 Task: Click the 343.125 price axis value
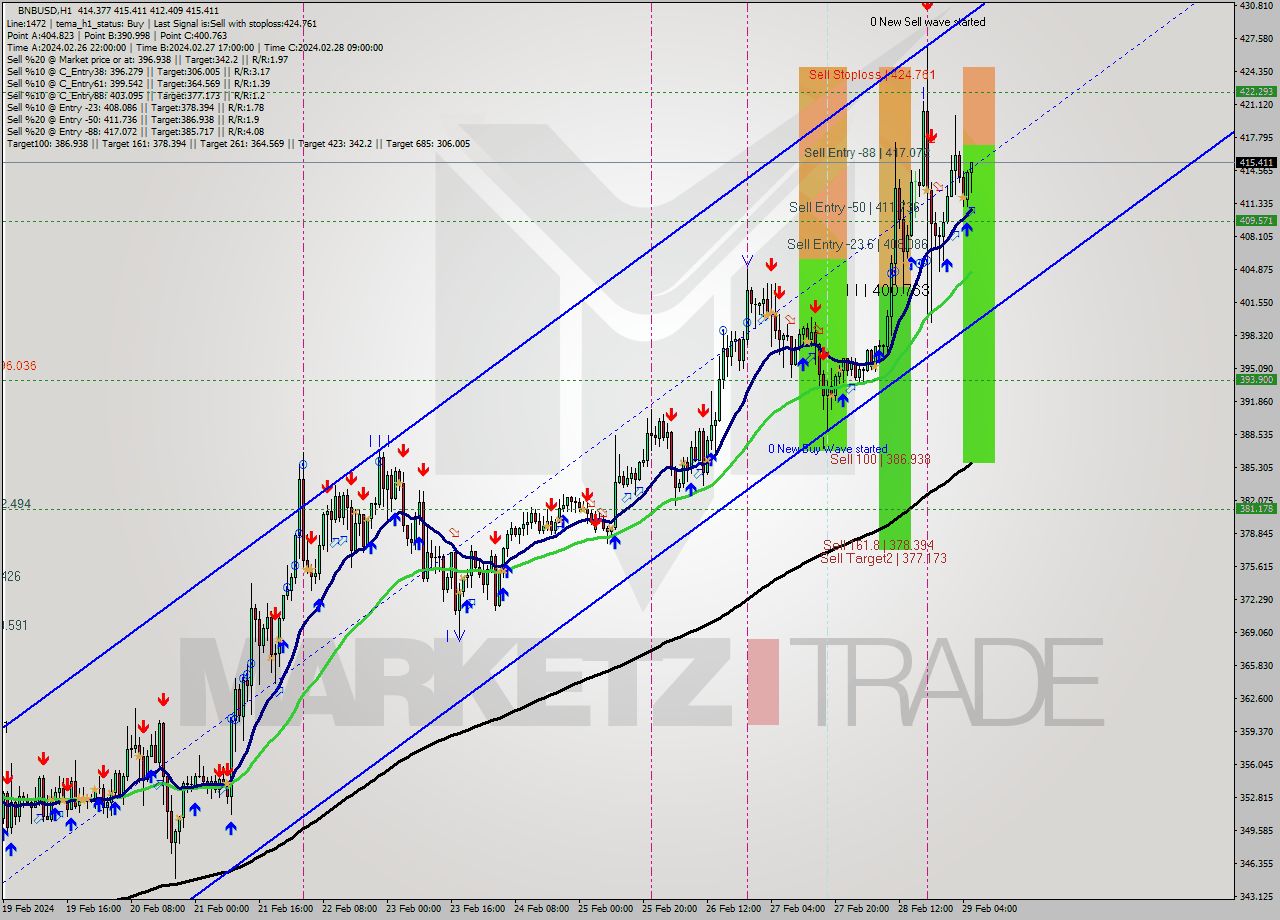coord(1256,895)
